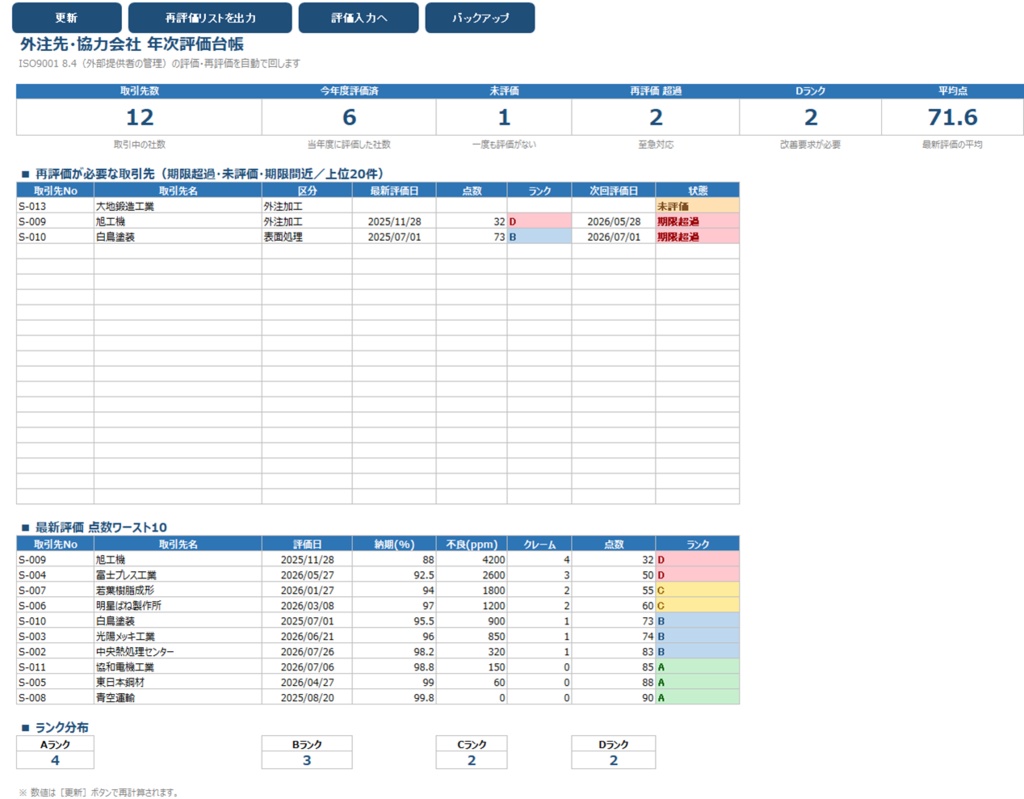Select S-007 cell in worst-10 table
Screen dimensions: 1024x799
pos(55,590)
